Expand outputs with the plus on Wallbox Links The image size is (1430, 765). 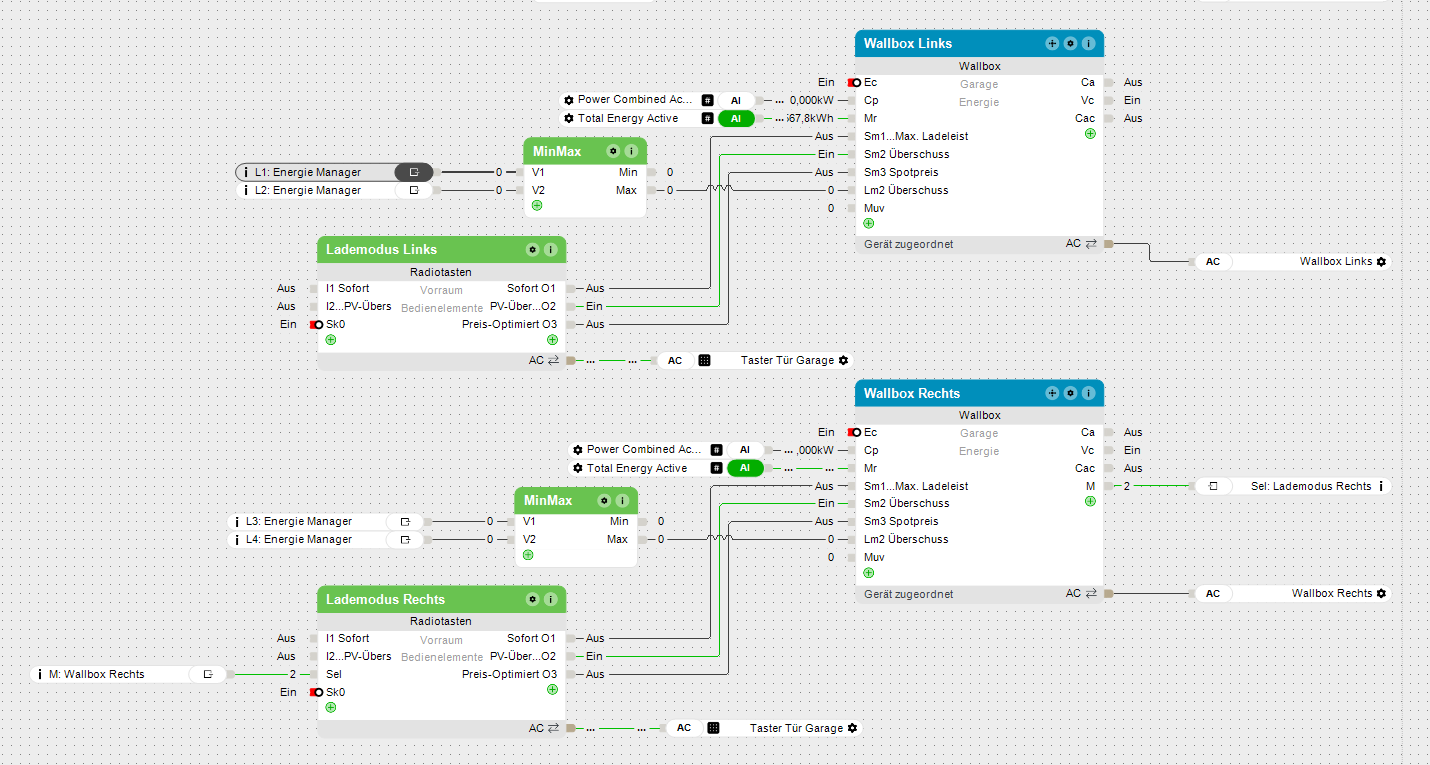pyautogui.click(x=1090, y=133)
